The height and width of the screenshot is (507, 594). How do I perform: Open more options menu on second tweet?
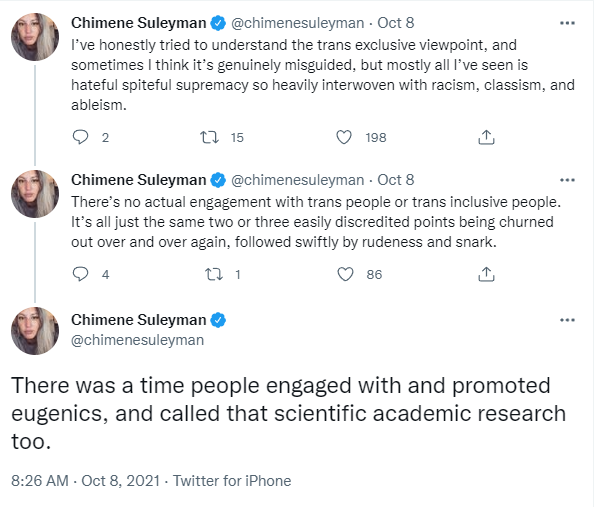coord(567,180)
